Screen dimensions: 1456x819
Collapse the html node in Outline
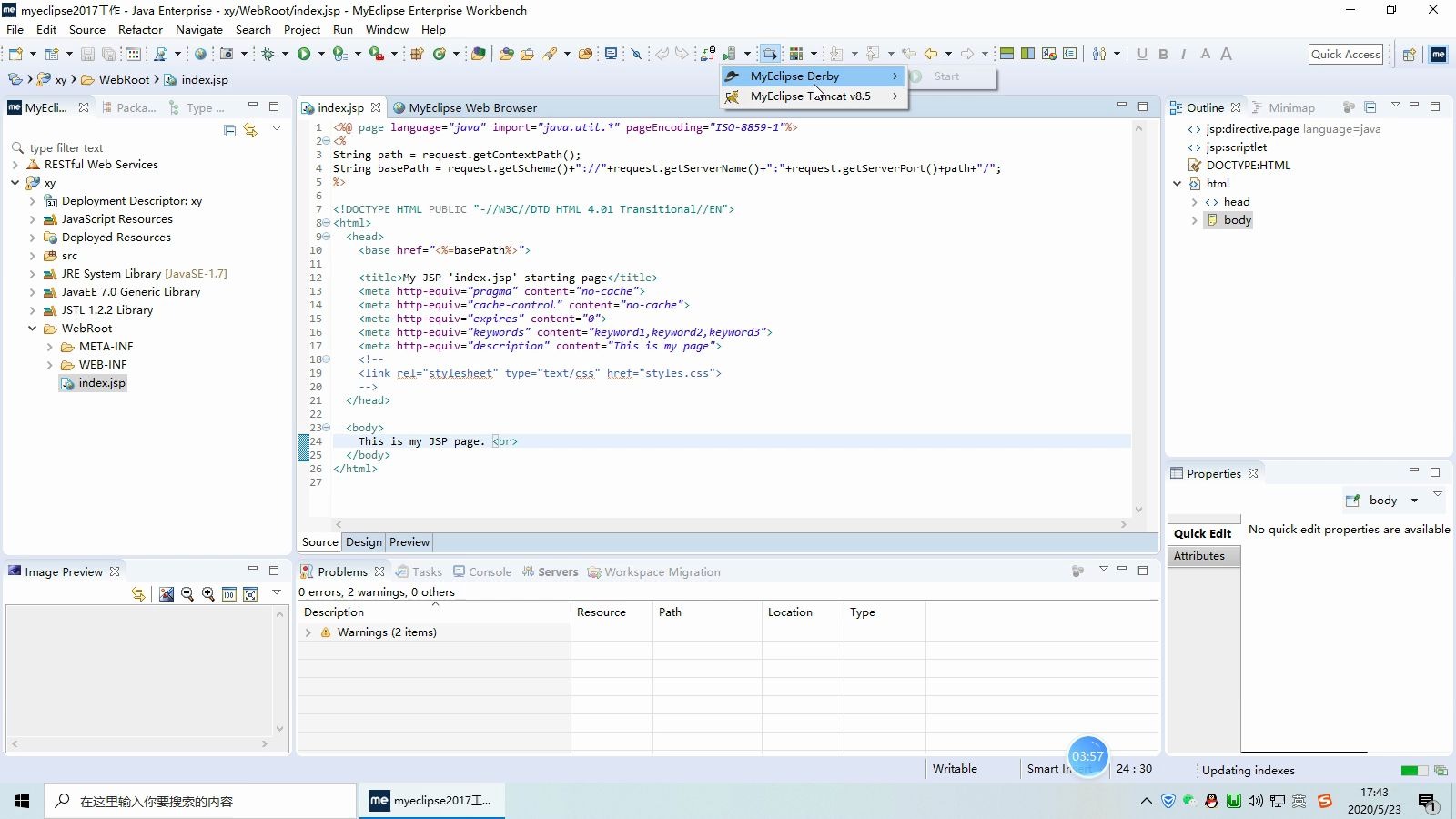point(1178,184)
